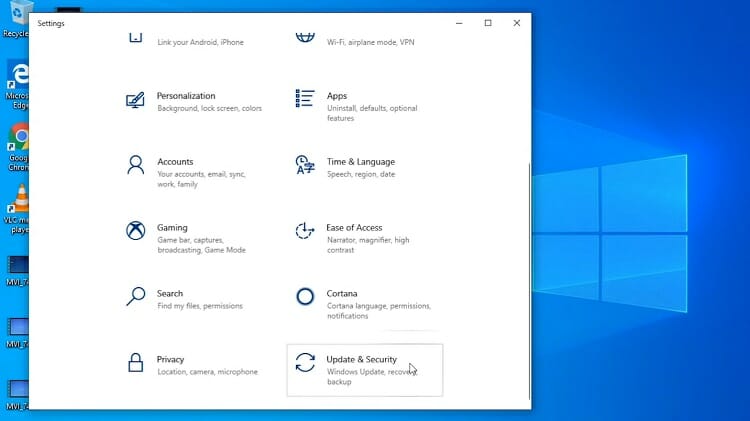Image resolution: width=750 pixels, height=421 pixels.
Task: Click 'Narrator, magnifier, high contrast' description
Action: pos(368,245)
